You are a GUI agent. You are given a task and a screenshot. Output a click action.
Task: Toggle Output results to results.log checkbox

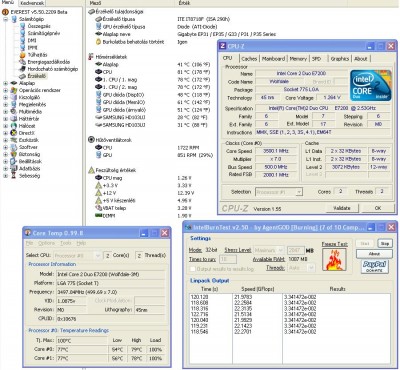[x=192, y=269]
